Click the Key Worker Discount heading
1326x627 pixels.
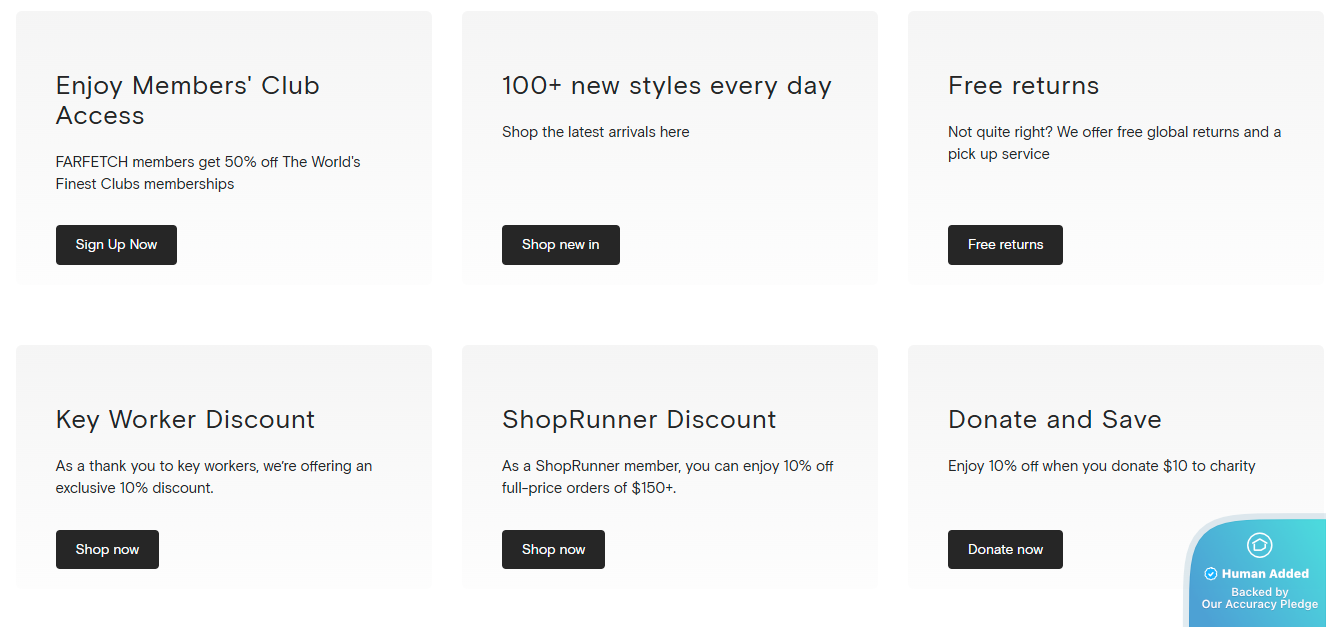click(x=185, y=420)
